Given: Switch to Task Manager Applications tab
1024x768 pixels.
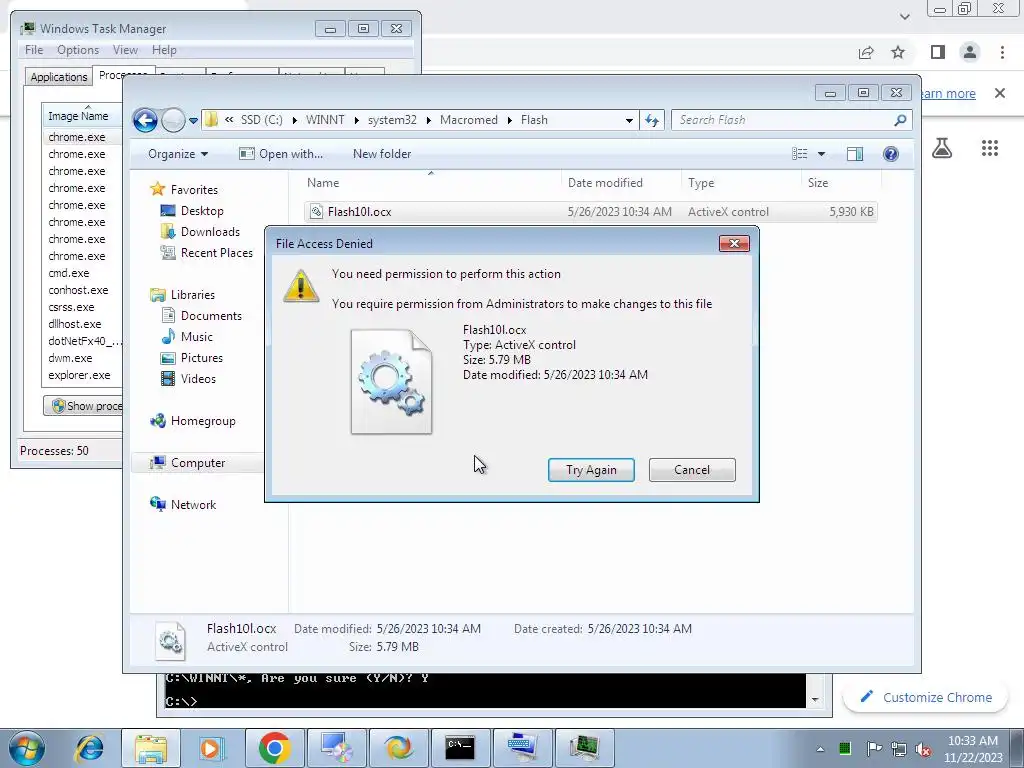Looking at the screenshot, I should [x=59, y=77].
